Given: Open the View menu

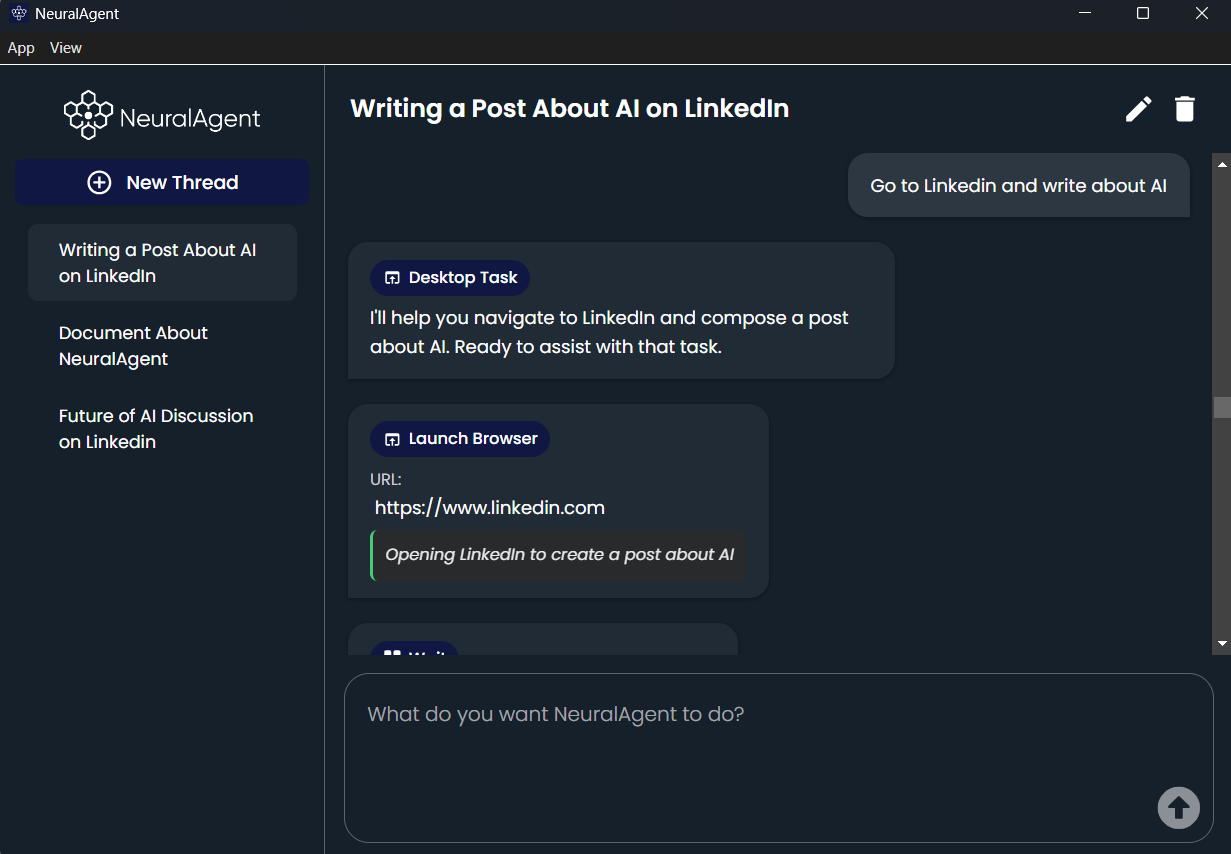Looking at the screenshot, I should 66,48.
